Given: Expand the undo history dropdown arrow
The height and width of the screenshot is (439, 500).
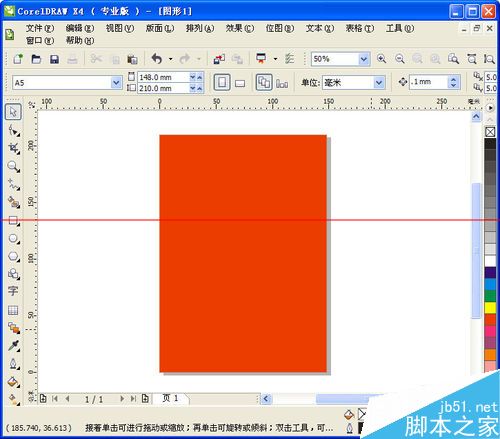Looking at the screenshot, I should (170, 59).
